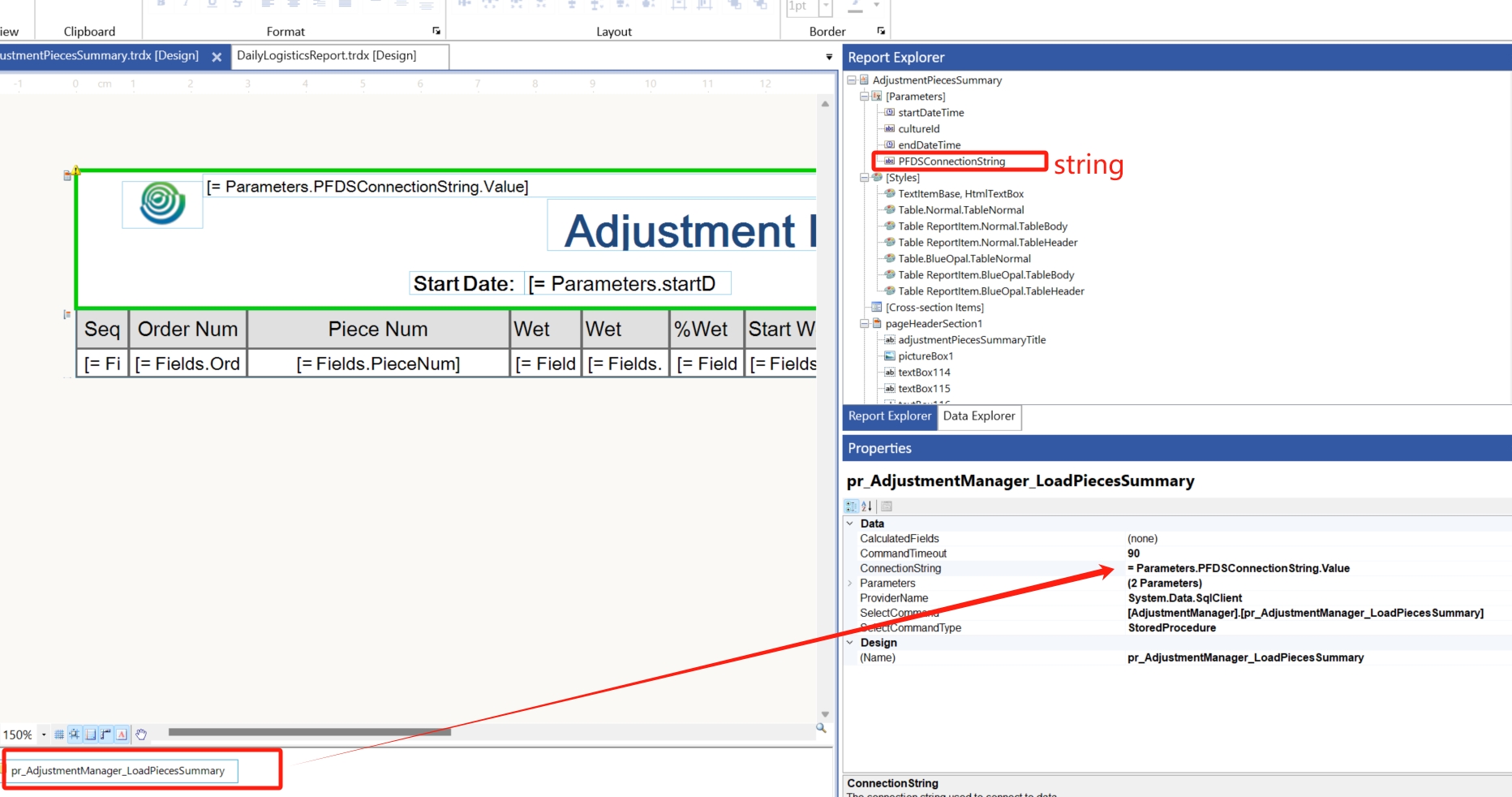The width and height of the screenshot is (1512, 797).
Task: Toggle Categorized view in Properties panel
Action: tap(851, 506)
